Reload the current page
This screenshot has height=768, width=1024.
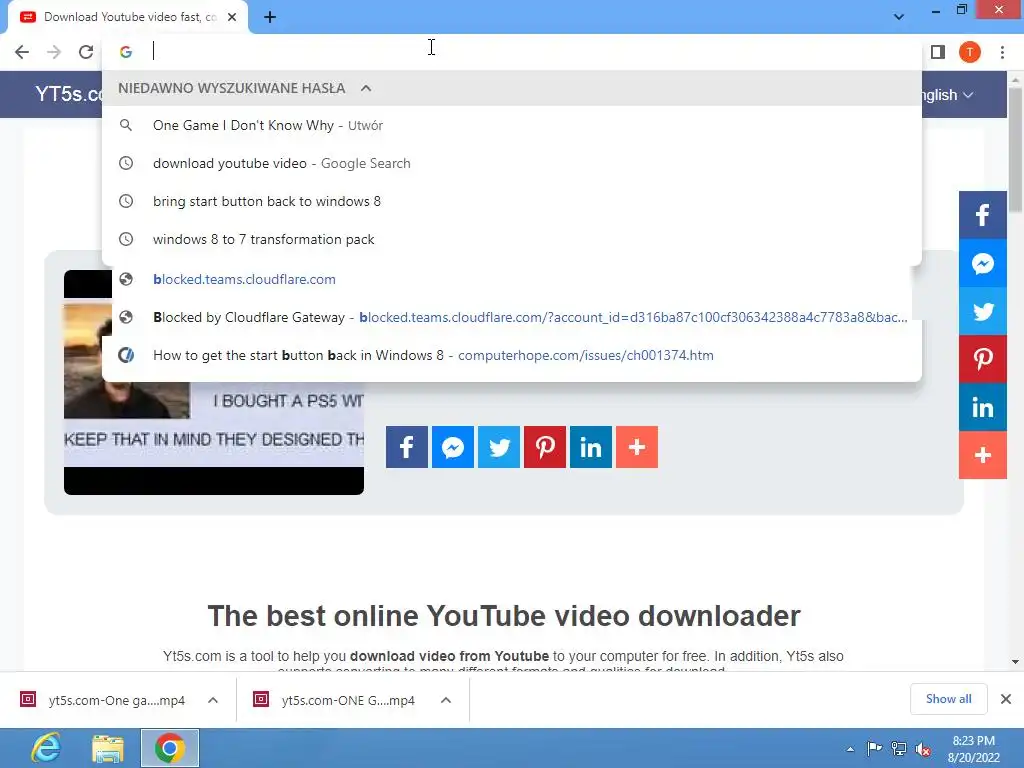click(x=86, y=52)
